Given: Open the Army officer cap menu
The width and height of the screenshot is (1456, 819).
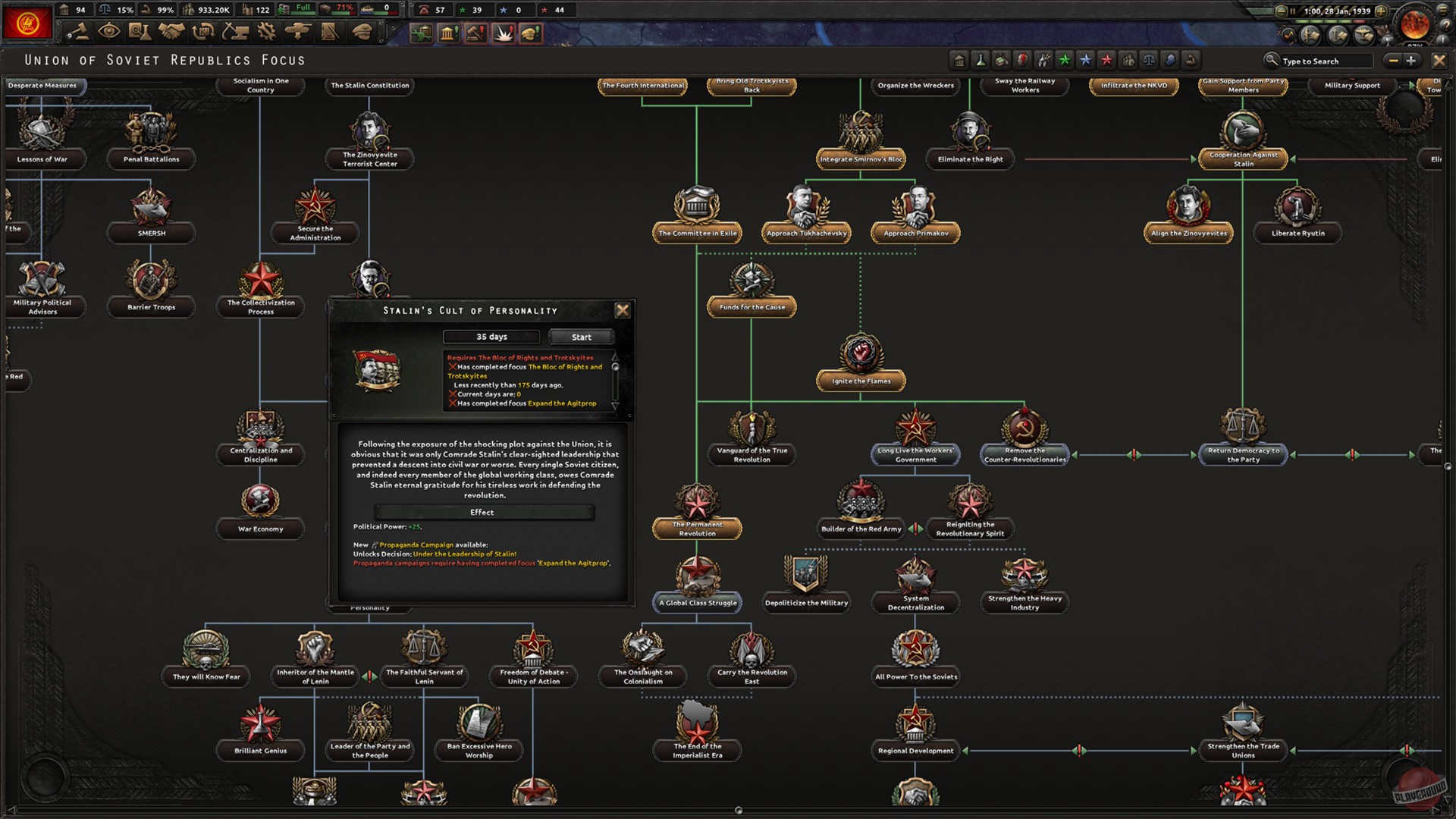Looking at the screenshot, I should [x=362, y=32].
